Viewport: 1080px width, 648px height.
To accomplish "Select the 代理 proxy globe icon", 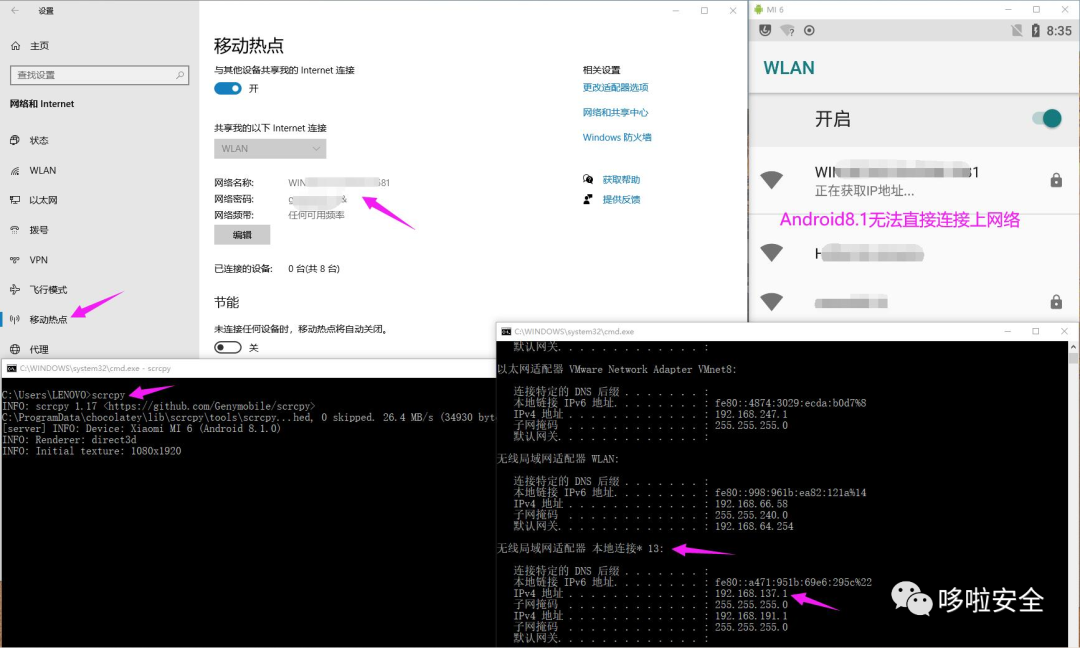I will coord(15,349).
